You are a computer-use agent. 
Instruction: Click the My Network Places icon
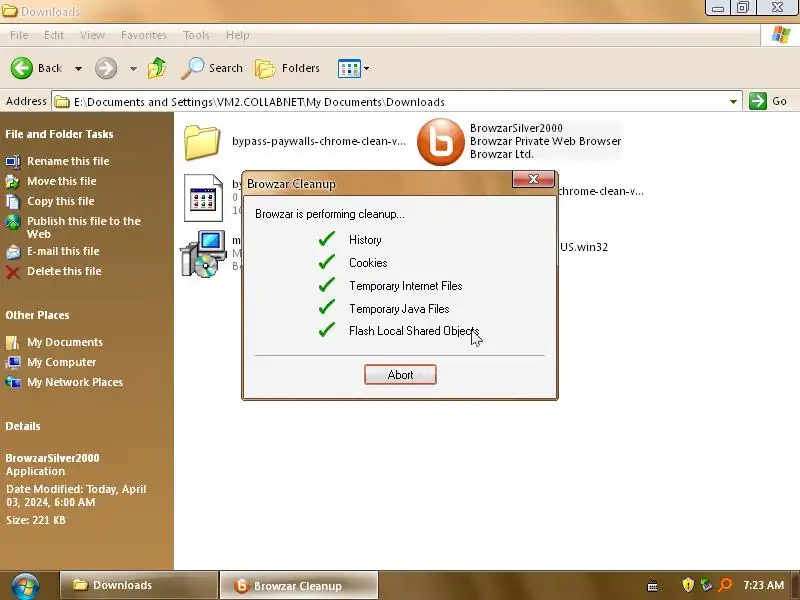click(x=13, y=382)
